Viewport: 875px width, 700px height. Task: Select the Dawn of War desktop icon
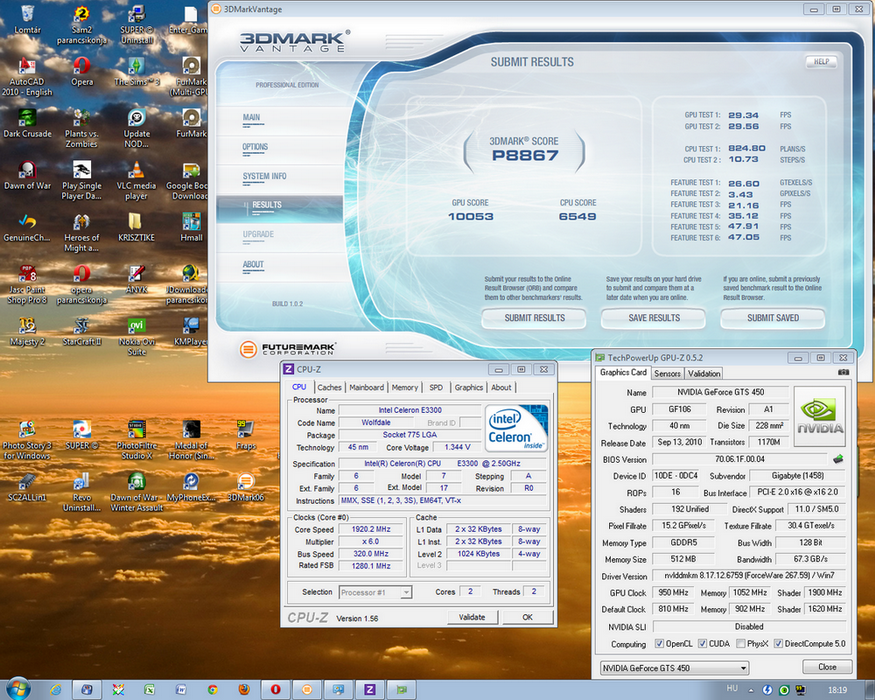click(27, 175)
